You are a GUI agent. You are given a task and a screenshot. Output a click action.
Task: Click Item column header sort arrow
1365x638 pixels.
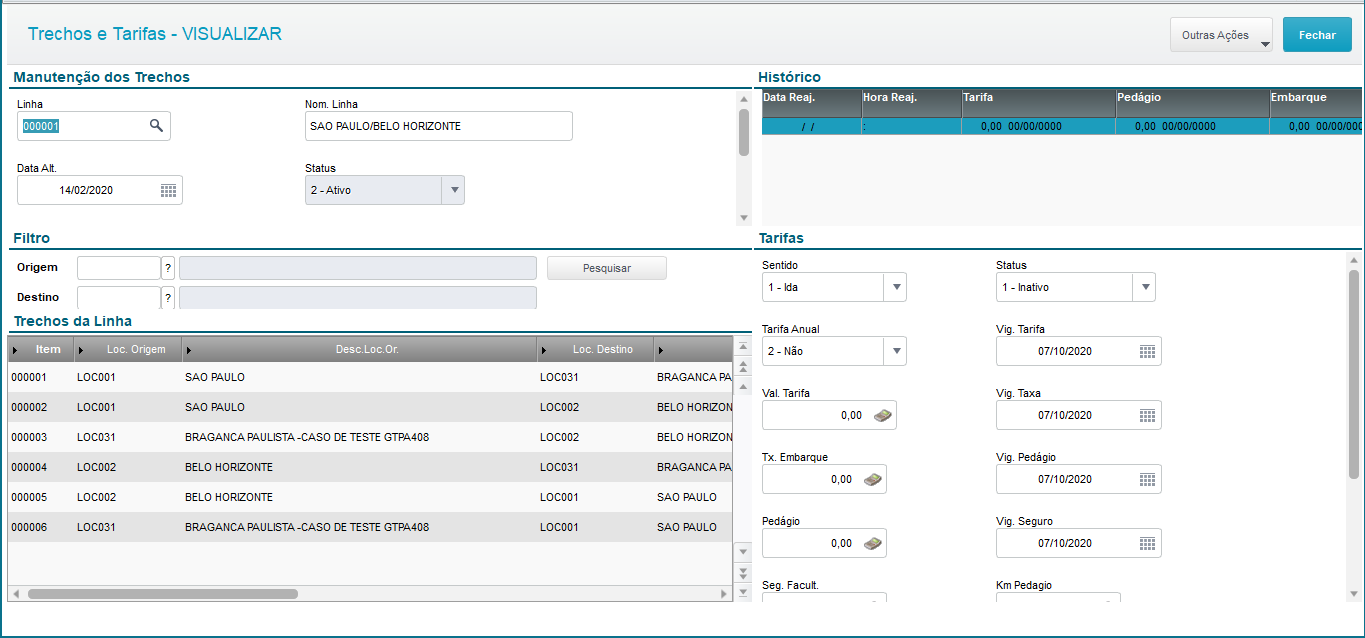pyautogui.click(x=15, y=350)
